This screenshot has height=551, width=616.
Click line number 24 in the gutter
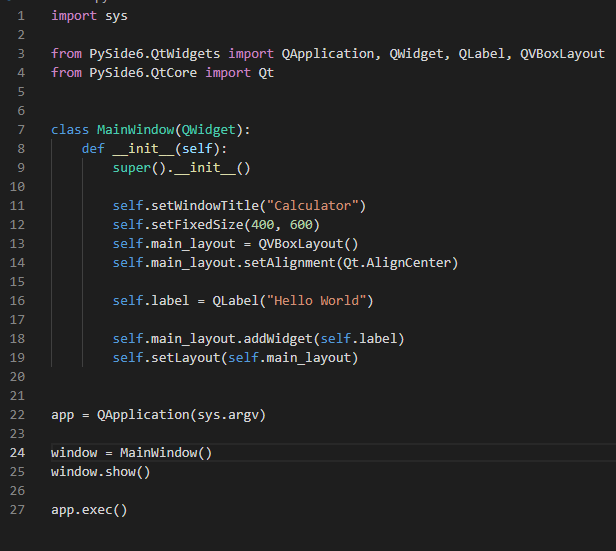point(18,453)
